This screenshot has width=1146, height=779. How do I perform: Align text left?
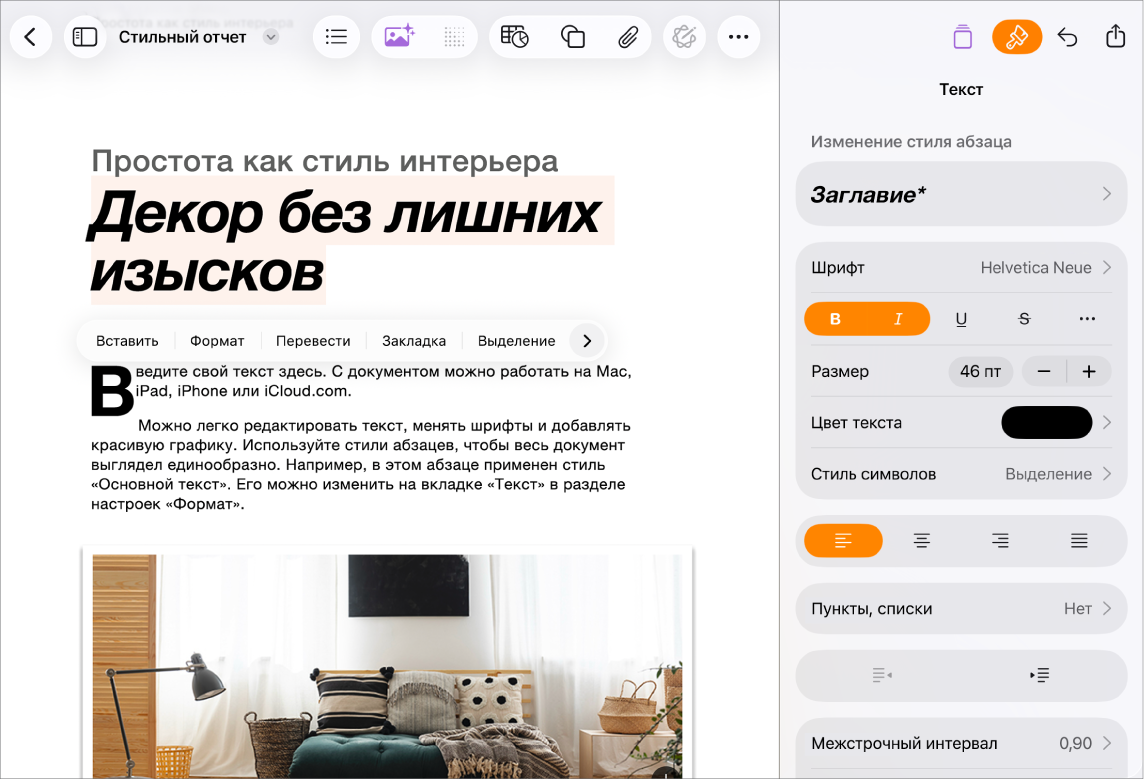(x=843, y=541)
